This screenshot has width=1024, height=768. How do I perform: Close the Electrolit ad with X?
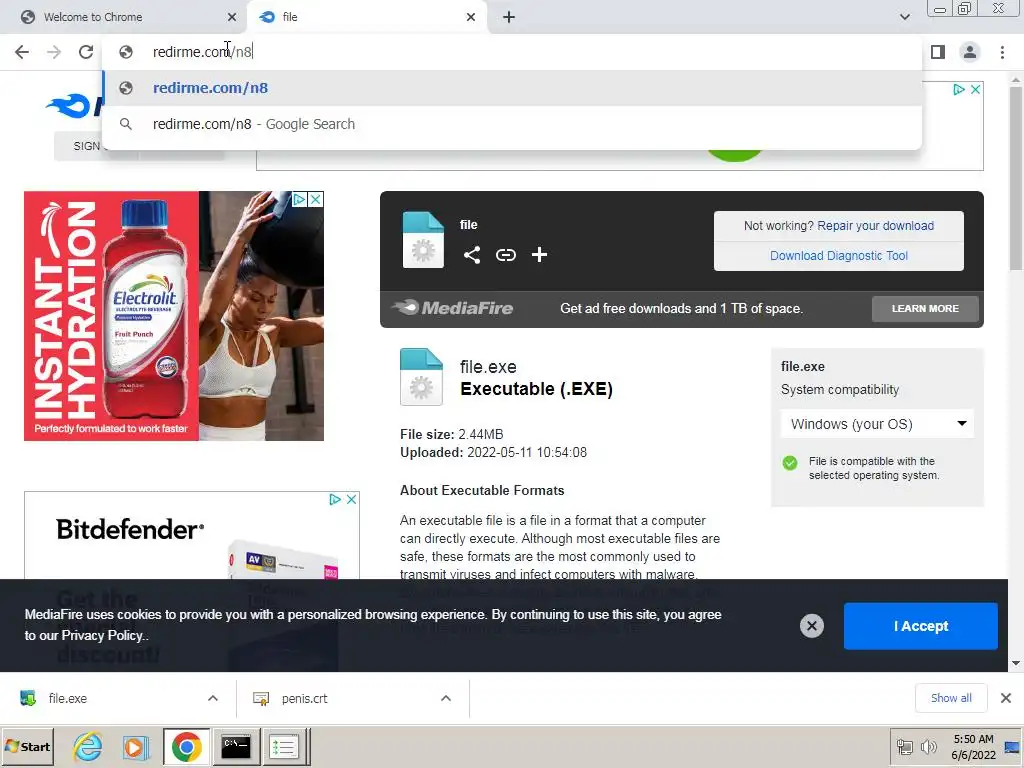(x=315, y=199)
